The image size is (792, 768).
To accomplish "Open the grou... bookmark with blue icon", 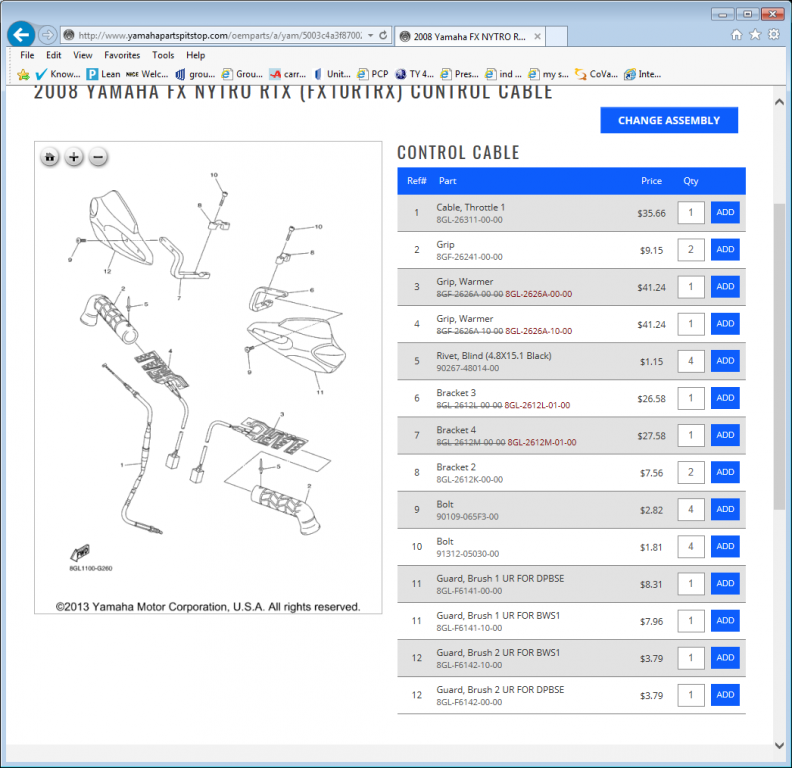I will (x=195, y=74).
